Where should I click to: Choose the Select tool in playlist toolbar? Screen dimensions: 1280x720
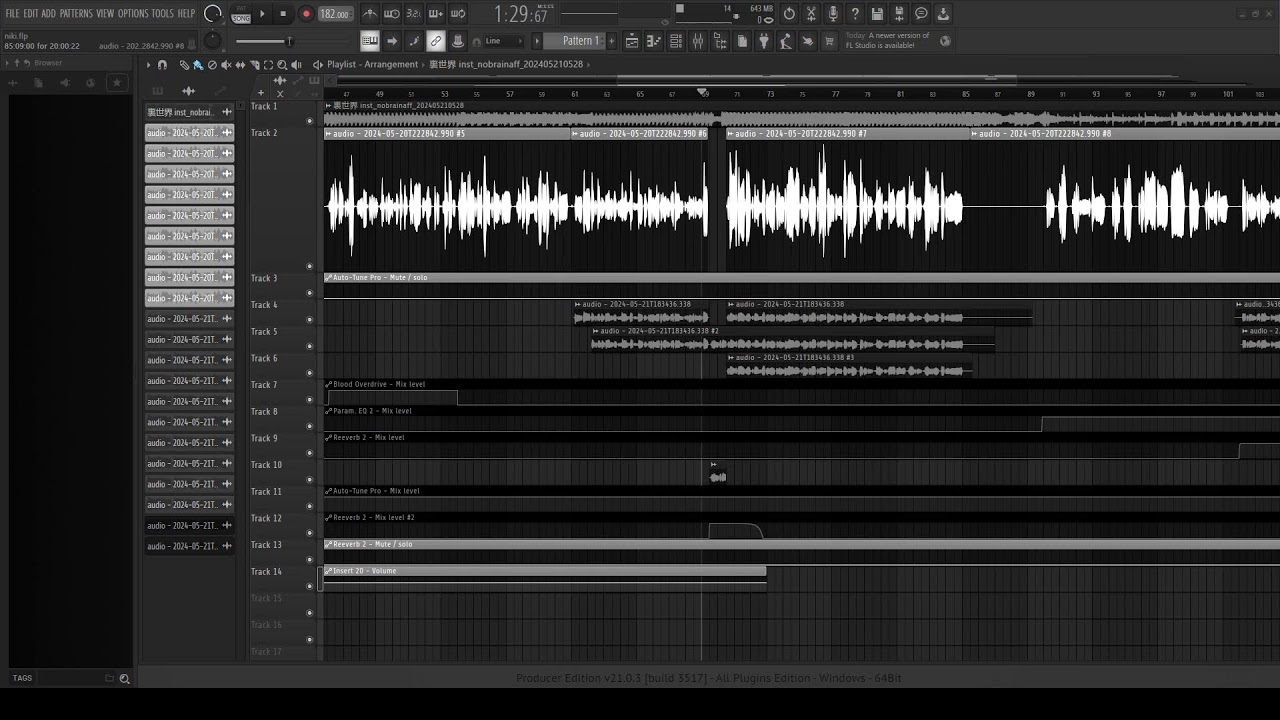[x=268, y=65]
